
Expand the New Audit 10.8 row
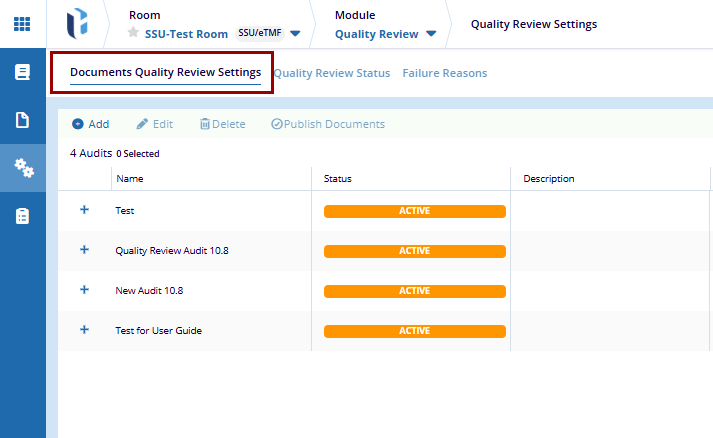pos(84,290)
